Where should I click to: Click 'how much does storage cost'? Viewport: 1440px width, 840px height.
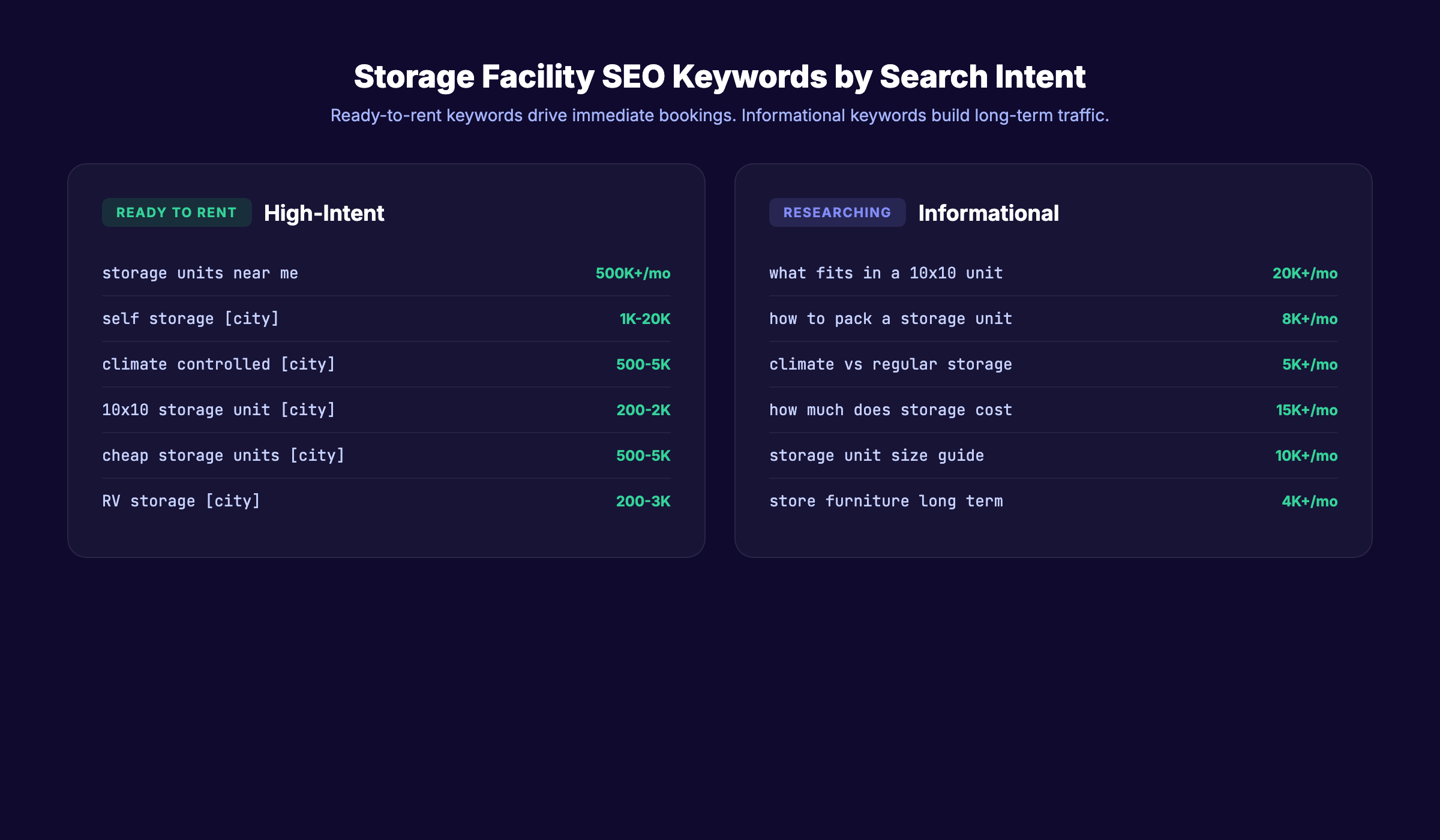click(x=890, y=410)
